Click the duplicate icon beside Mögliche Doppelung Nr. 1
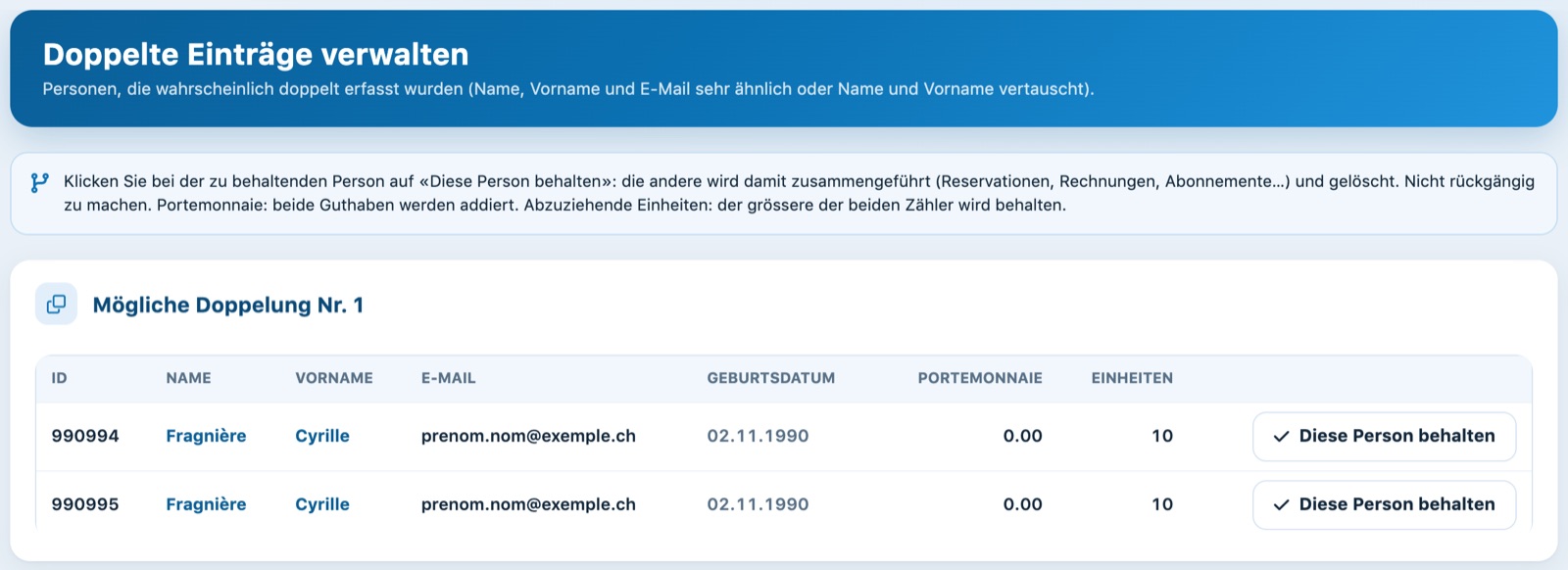 click(x=57, y=305)
